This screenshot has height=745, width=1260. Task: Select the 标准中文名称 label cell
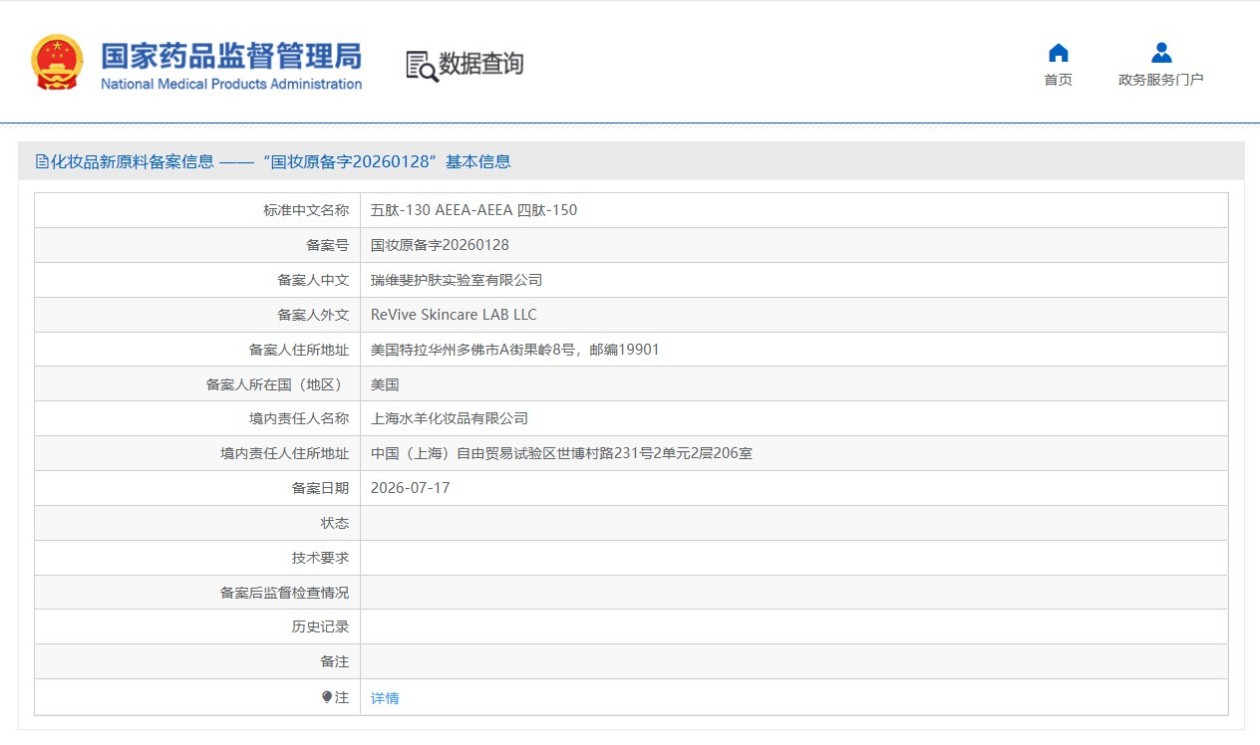[x=198, y=210]
